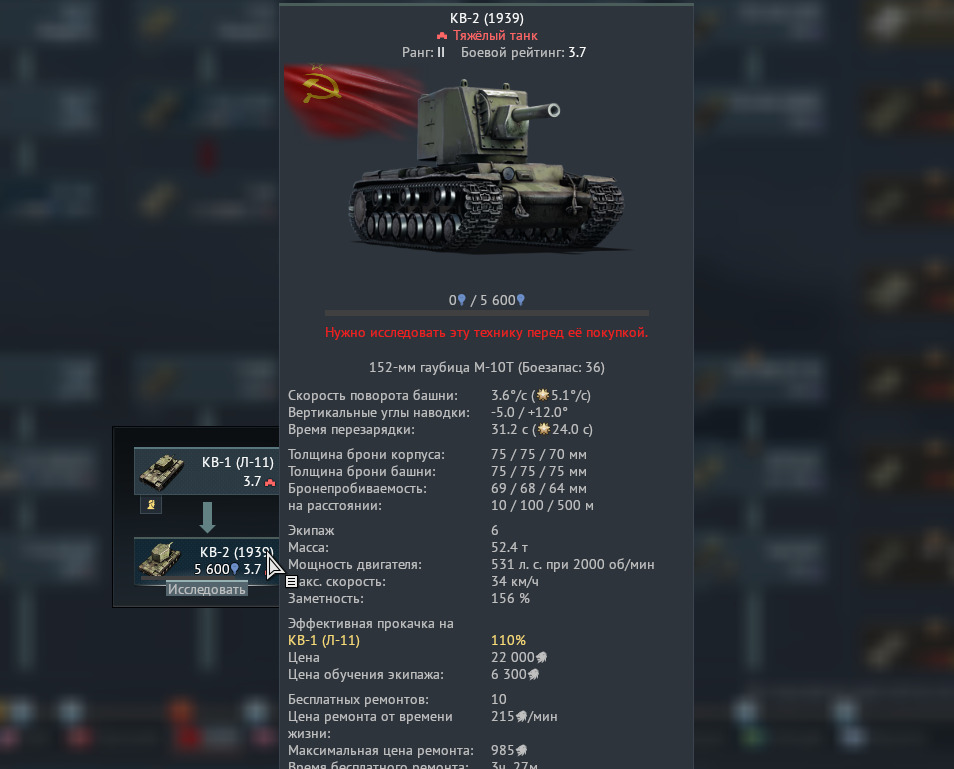954x769 pixels.
Task: Click the research points progress bar
Action: coord(487,313)
